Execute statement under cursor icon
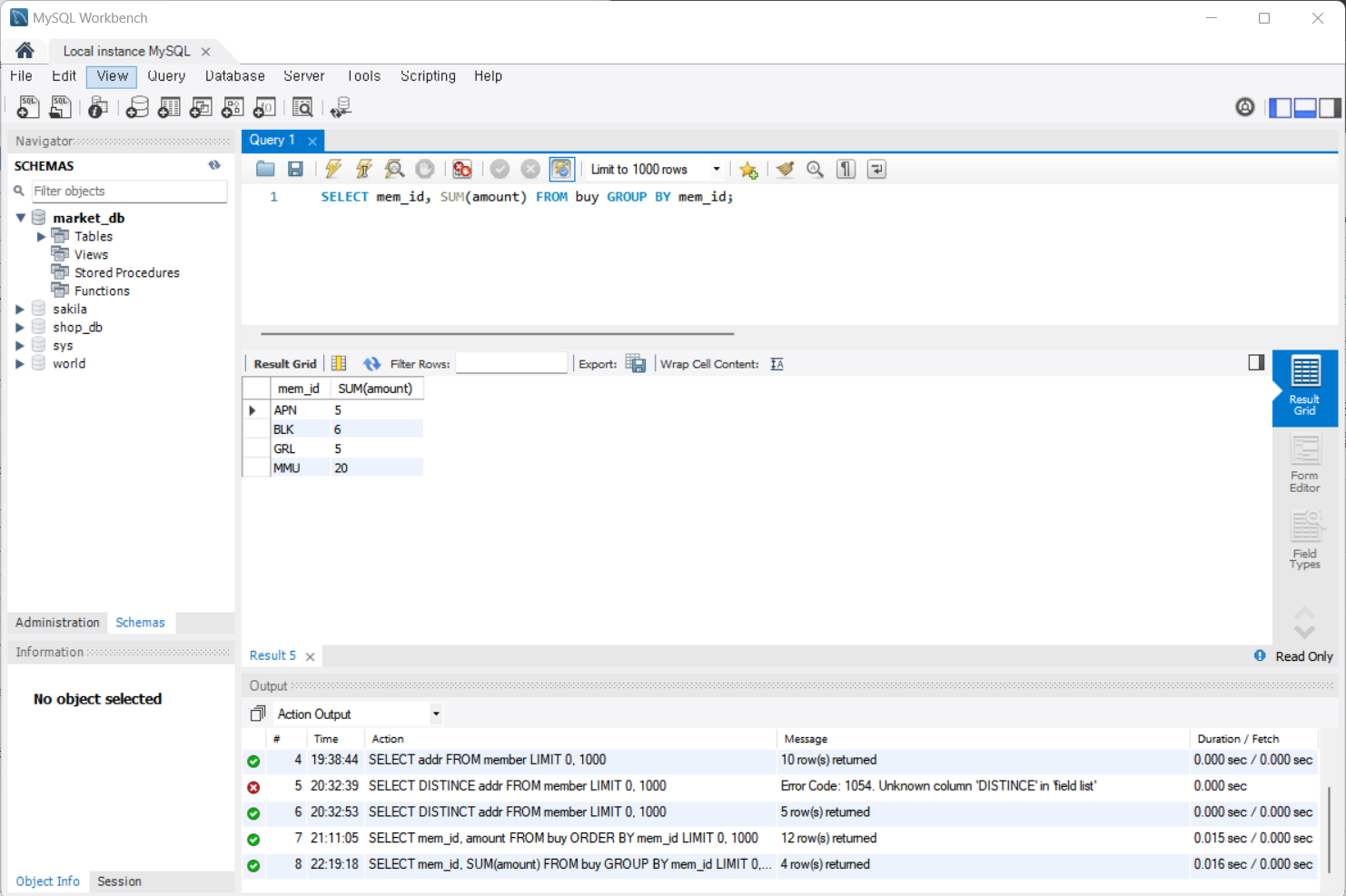1346x896 pixels. click(364, 169)
